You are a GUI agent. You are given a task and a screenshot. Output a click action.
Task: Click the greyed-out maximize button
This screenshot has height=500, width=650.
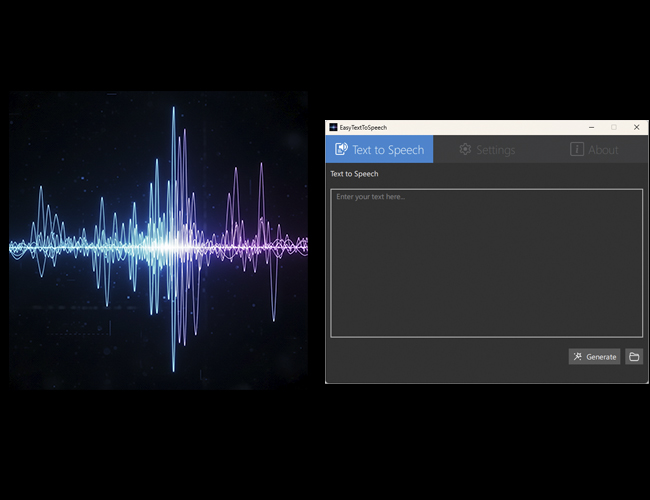614,127
